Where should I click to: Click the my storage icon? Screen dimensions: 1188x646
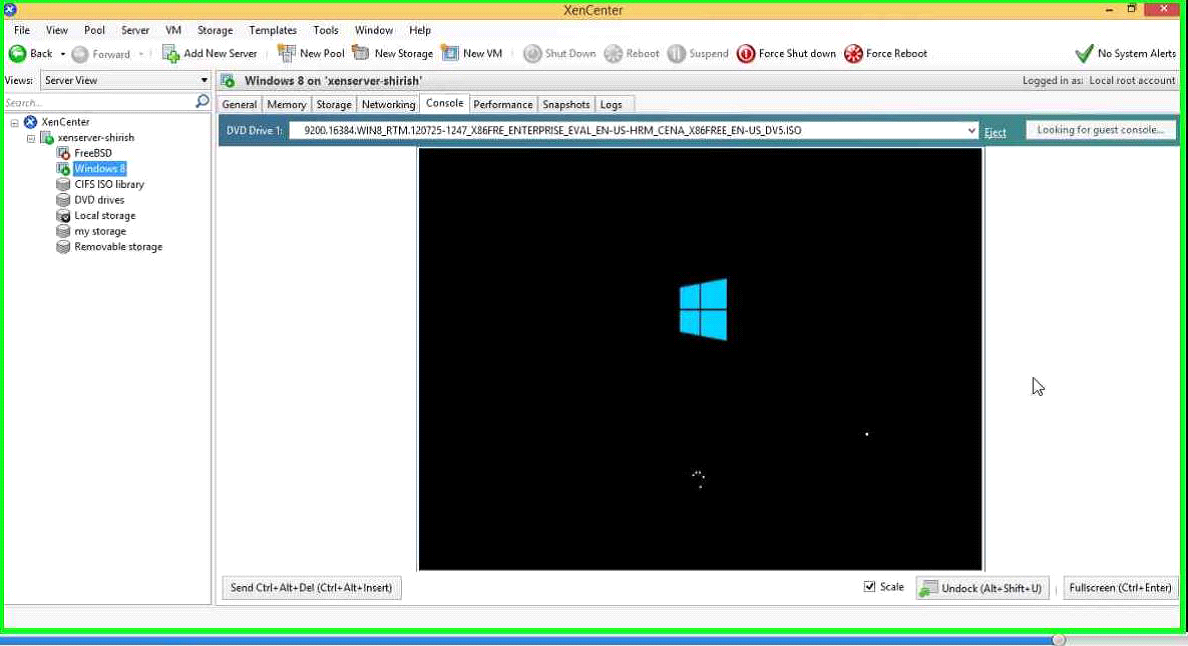64,232
